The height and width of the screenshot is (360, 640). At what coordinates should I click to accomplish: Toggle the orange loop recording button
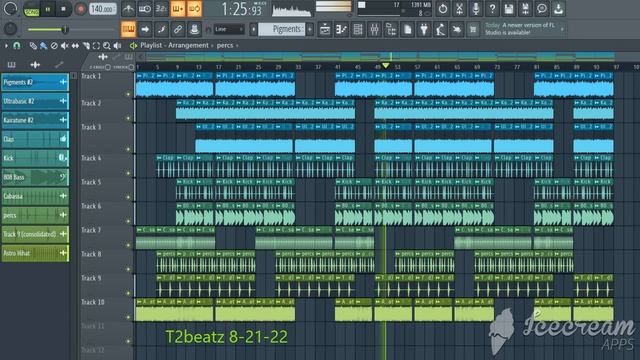click(x=194, y=9)
